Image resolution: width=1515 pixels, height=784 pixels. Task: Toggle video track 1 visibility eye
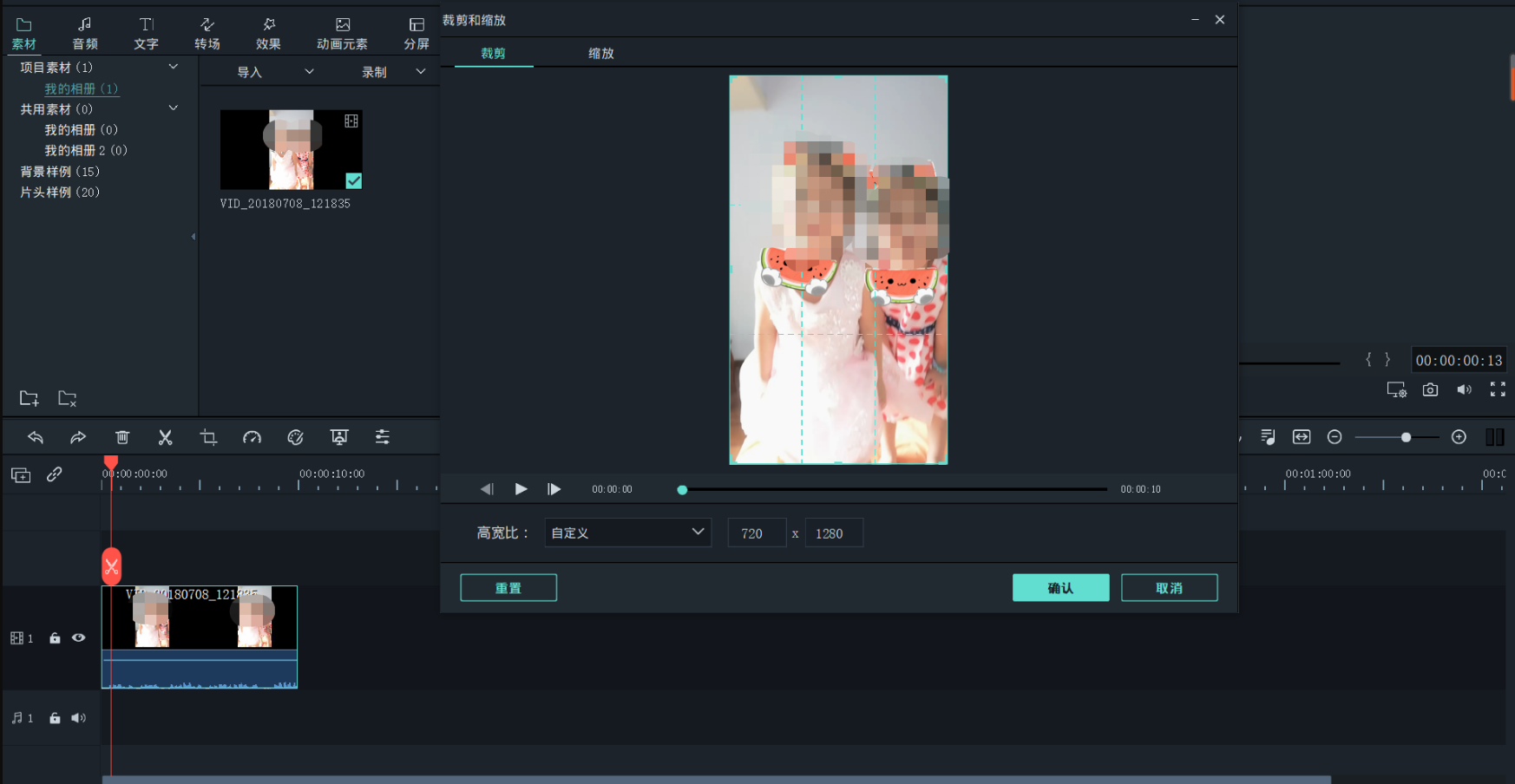click(79, 638)
